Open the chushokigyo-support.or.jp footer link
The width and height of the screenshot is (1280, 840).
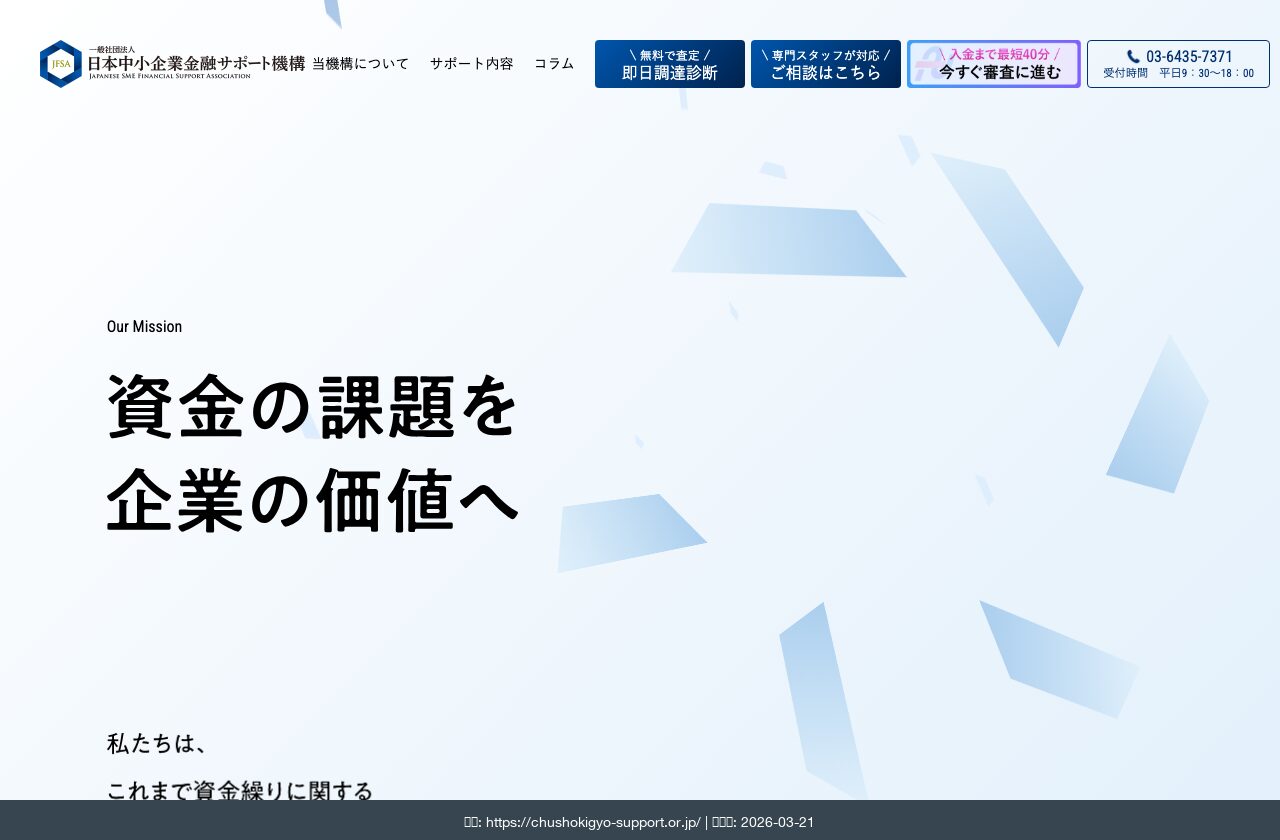(592, 822)
